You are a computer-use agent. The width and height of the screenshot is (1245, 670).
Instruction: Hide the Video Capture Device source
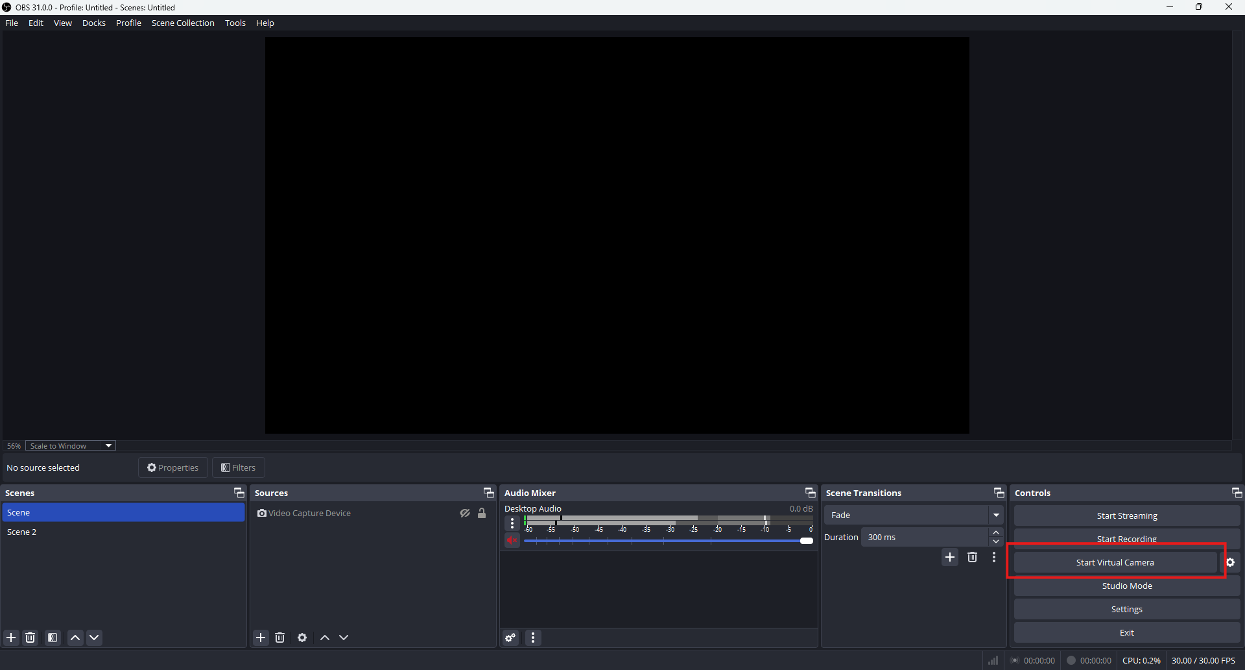(464, 512)
